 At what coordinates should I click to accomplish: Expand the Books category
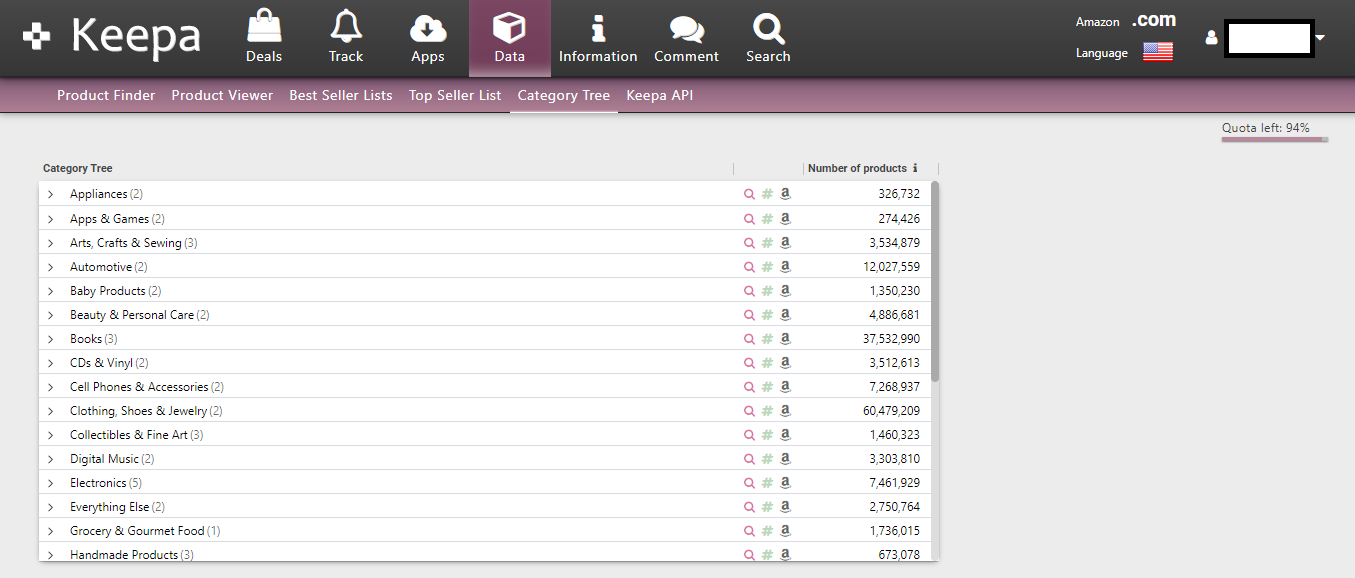point(51,338)
